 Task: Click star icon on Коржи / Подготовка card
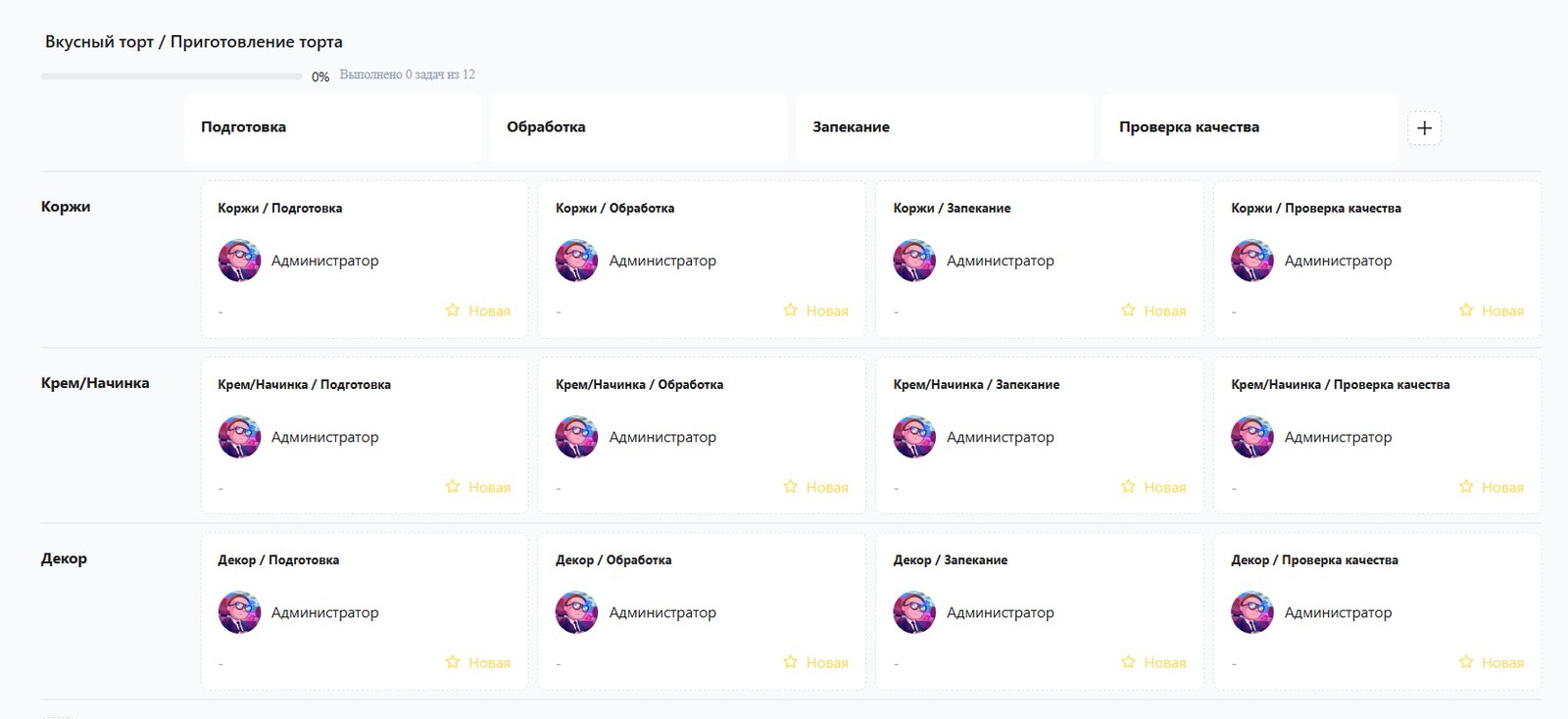pyautogui.click(x=453, y=311)
